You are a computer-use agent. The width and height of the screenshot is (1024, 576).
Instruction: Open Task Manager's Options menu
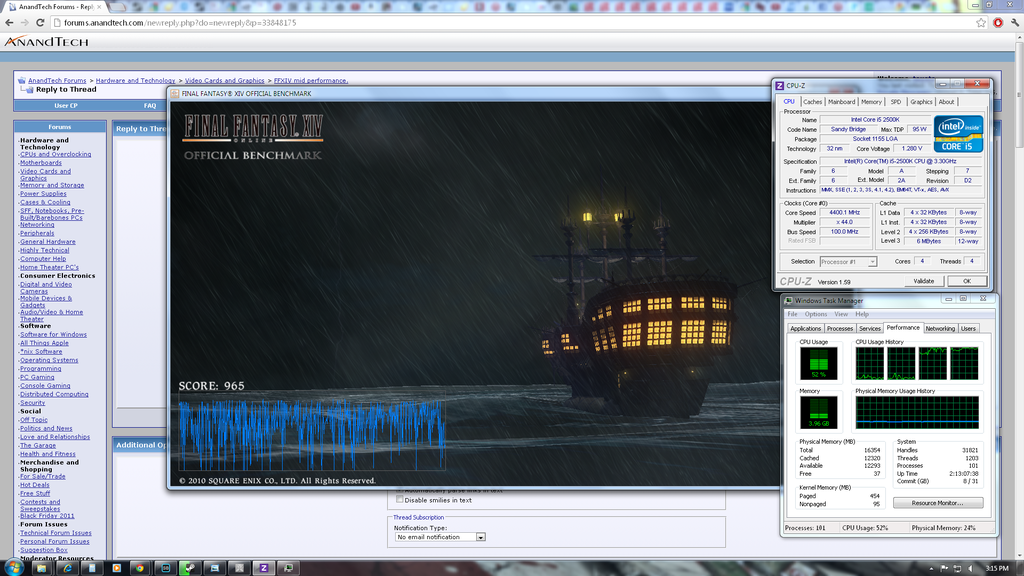816,314
